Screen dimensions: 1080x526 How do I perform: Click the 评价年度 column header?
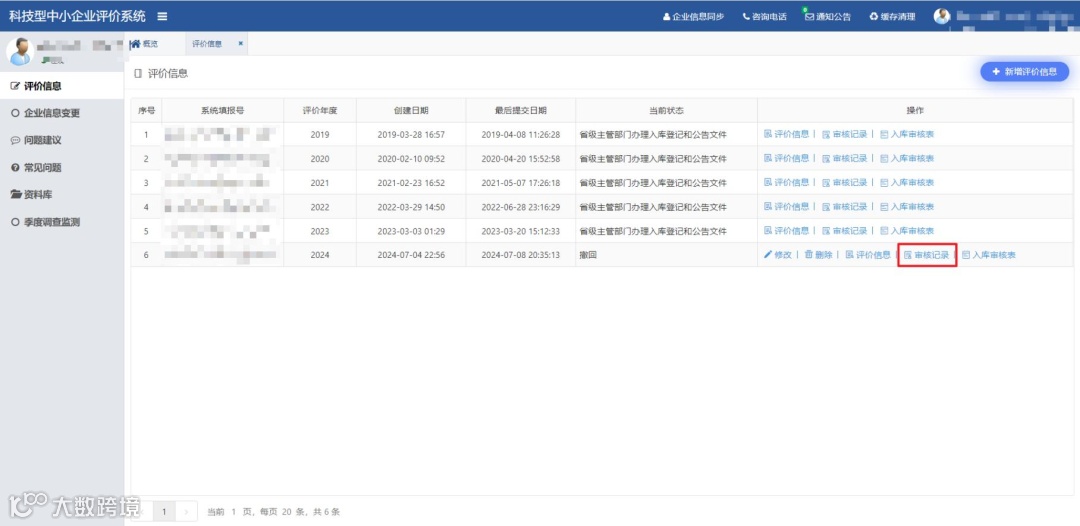point(320,110)
